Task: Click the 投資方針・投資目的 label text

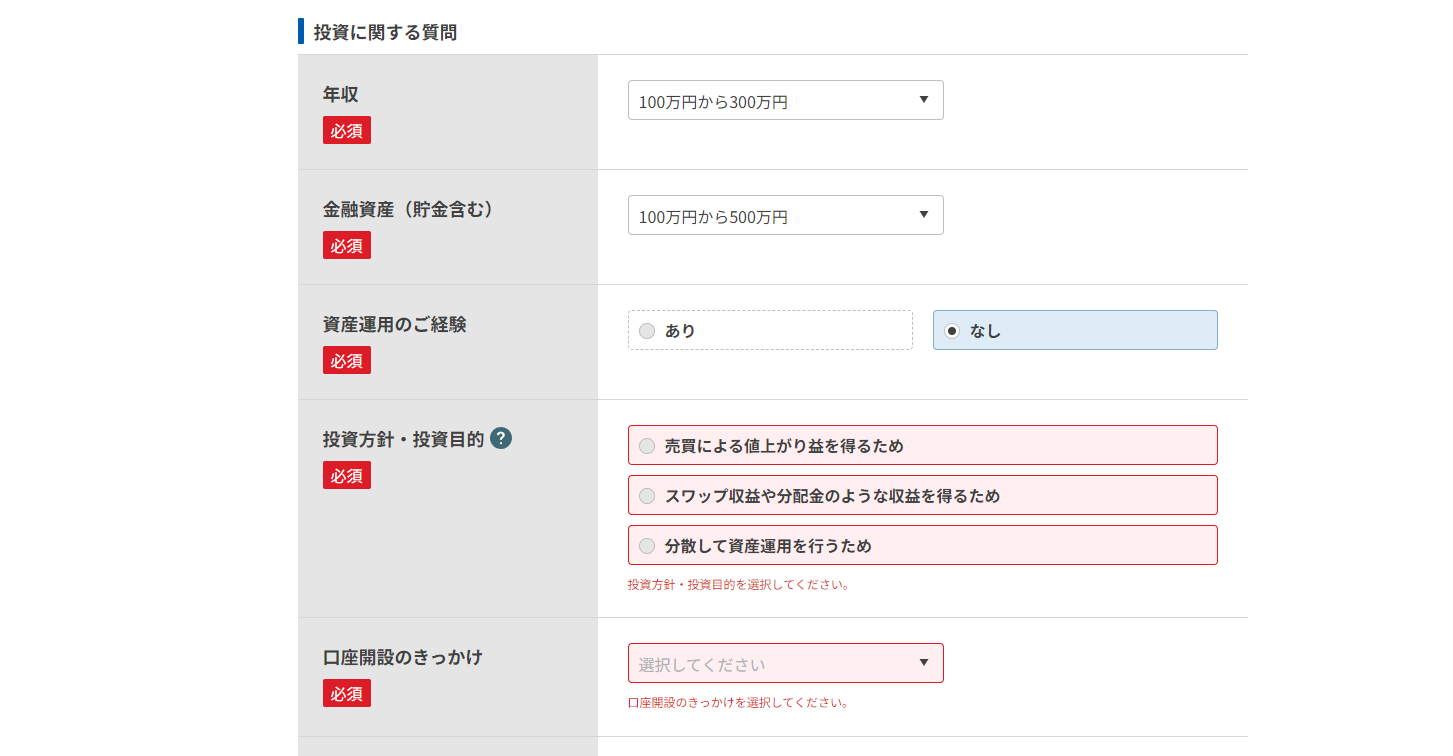Action: click(x=403, y=439)
